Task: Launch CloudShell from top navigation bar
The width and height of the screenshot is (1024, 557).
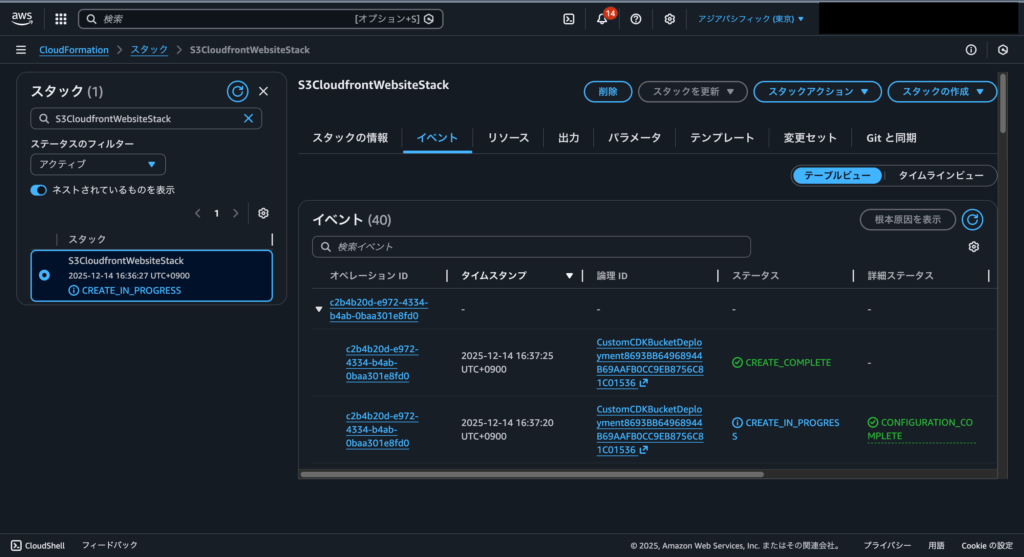Action: coord(568,18)
